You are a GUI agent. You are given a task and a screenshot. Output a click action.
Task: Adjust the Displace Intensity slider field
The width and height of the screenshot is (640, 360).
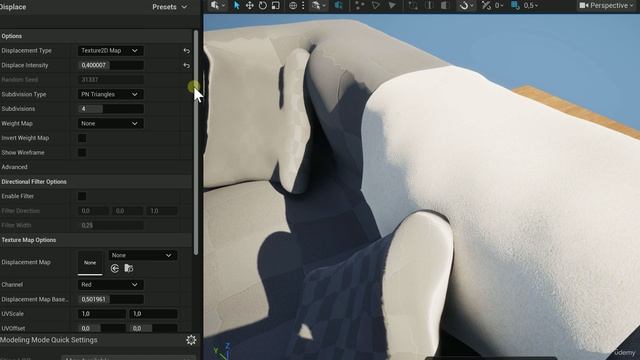111,65
